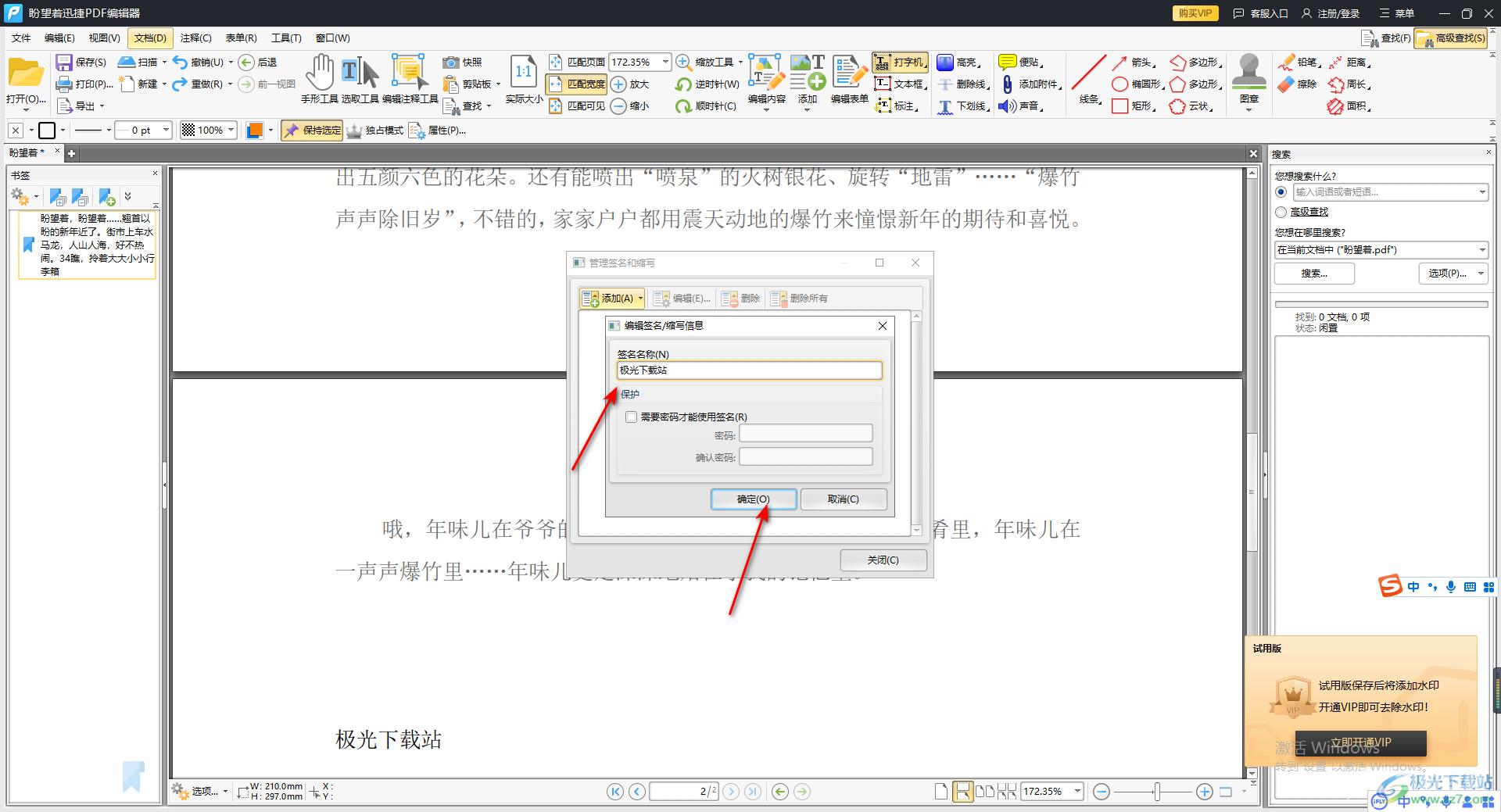Viewport: 1501px width, 812px height.
Task: Go to the first page
Action: [x=615, y=792]
